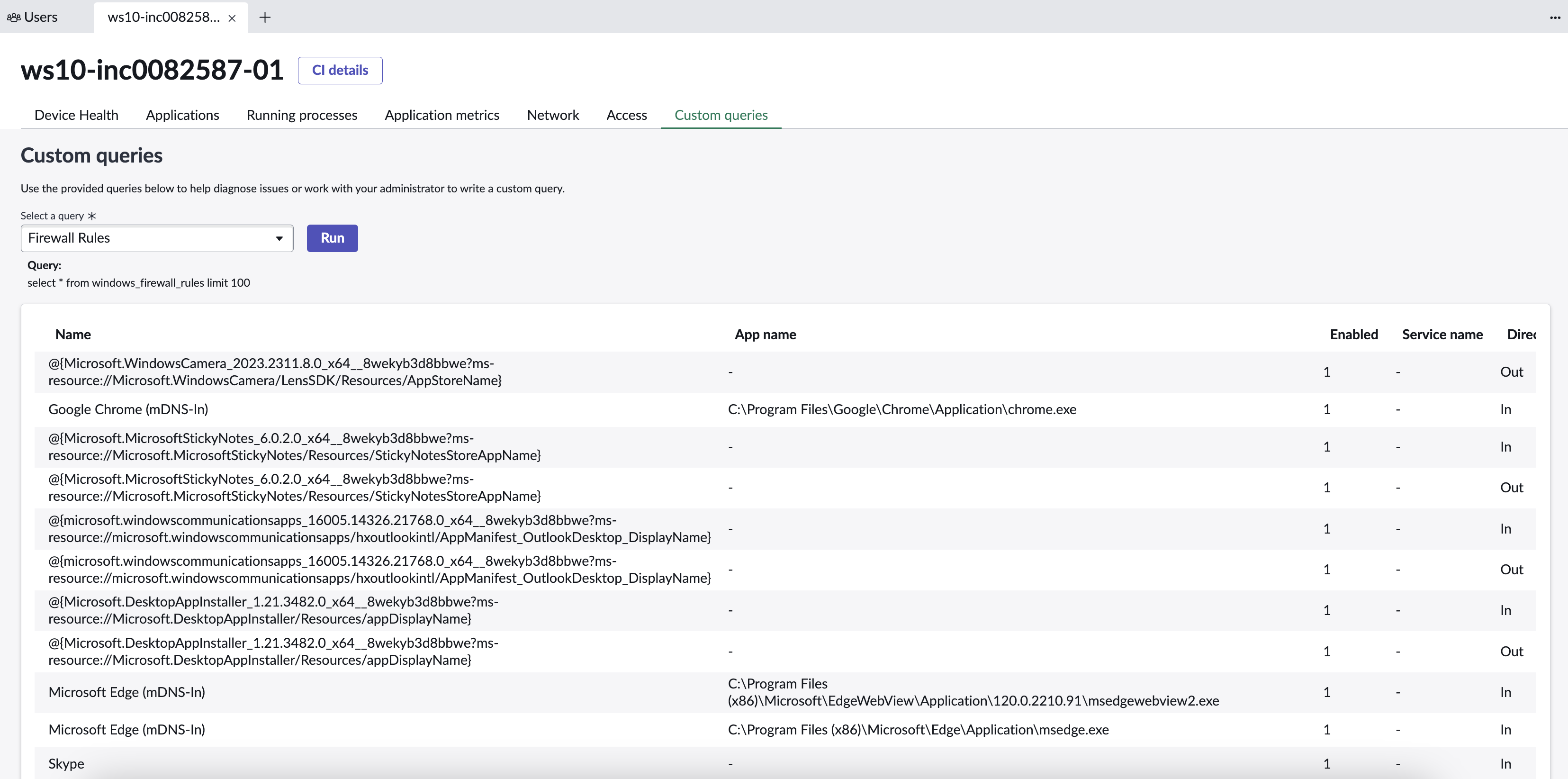
Task: Click the Select a query label
Action: pyautogui.click(x=53, y=216)
